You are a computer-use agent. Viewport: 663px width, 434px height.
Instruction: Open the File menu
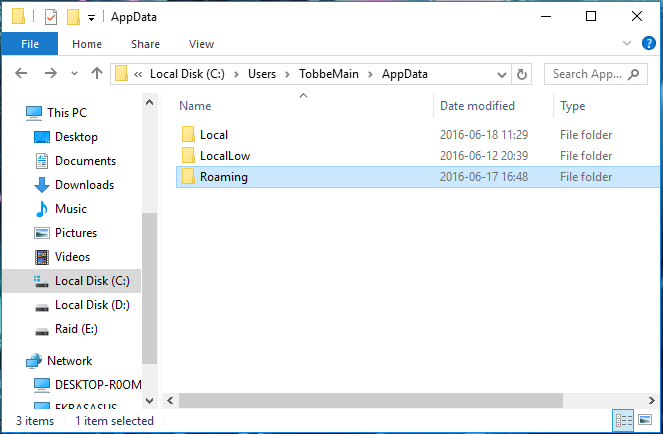pos(30,44)
